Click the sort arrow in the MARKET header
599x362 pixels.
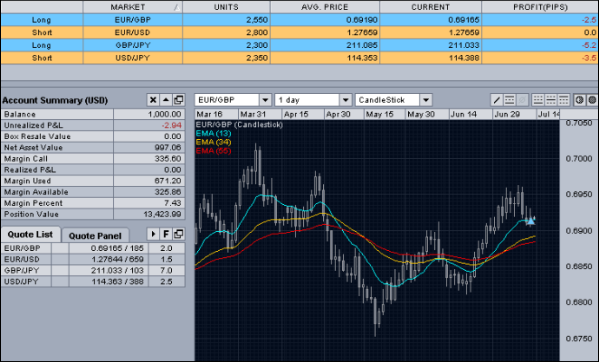(177, 7)
